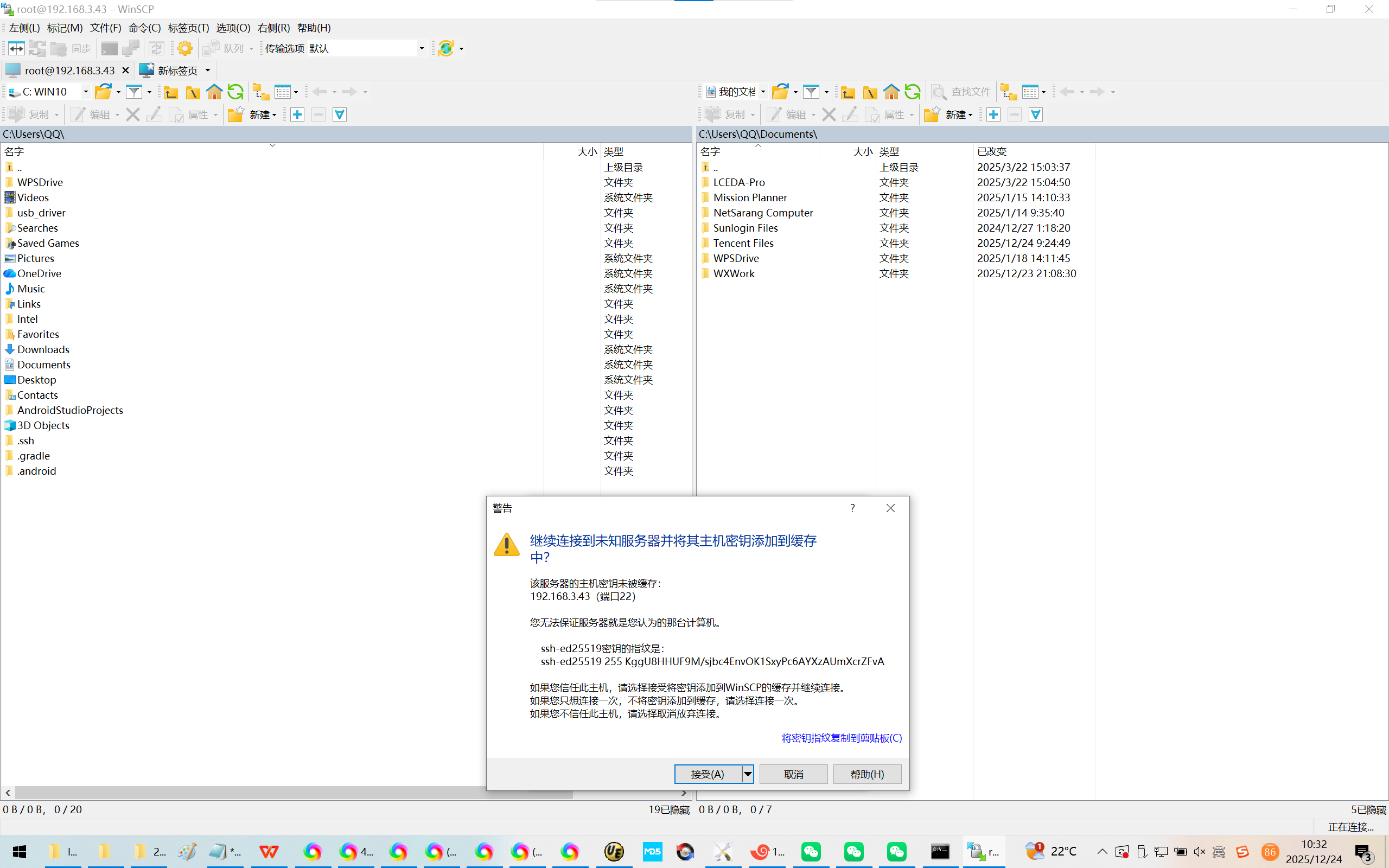Image resolution: width=1389 pixels, height=868 pixels.
Task: Open the directory tree icon in left panel
Action: [x=261, y=92]
